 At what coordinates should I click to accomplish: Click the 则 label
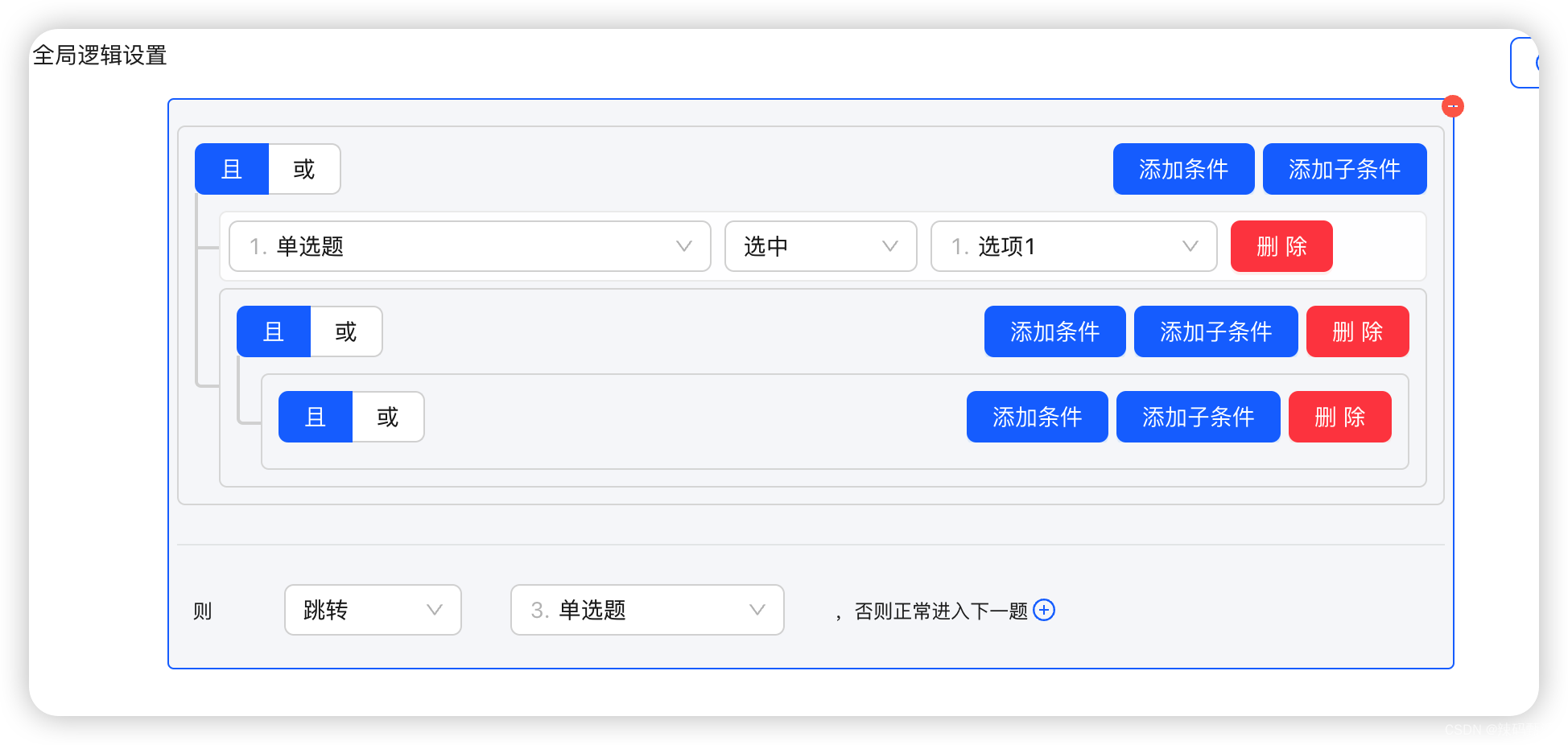point(202,611)
